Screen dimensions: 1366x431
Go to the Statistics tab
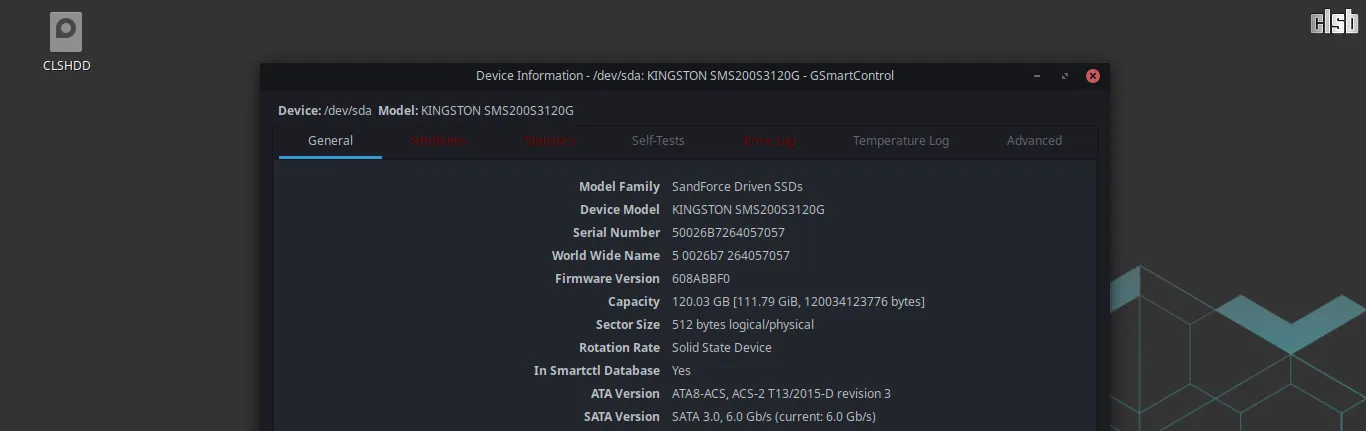click(549, 141)
